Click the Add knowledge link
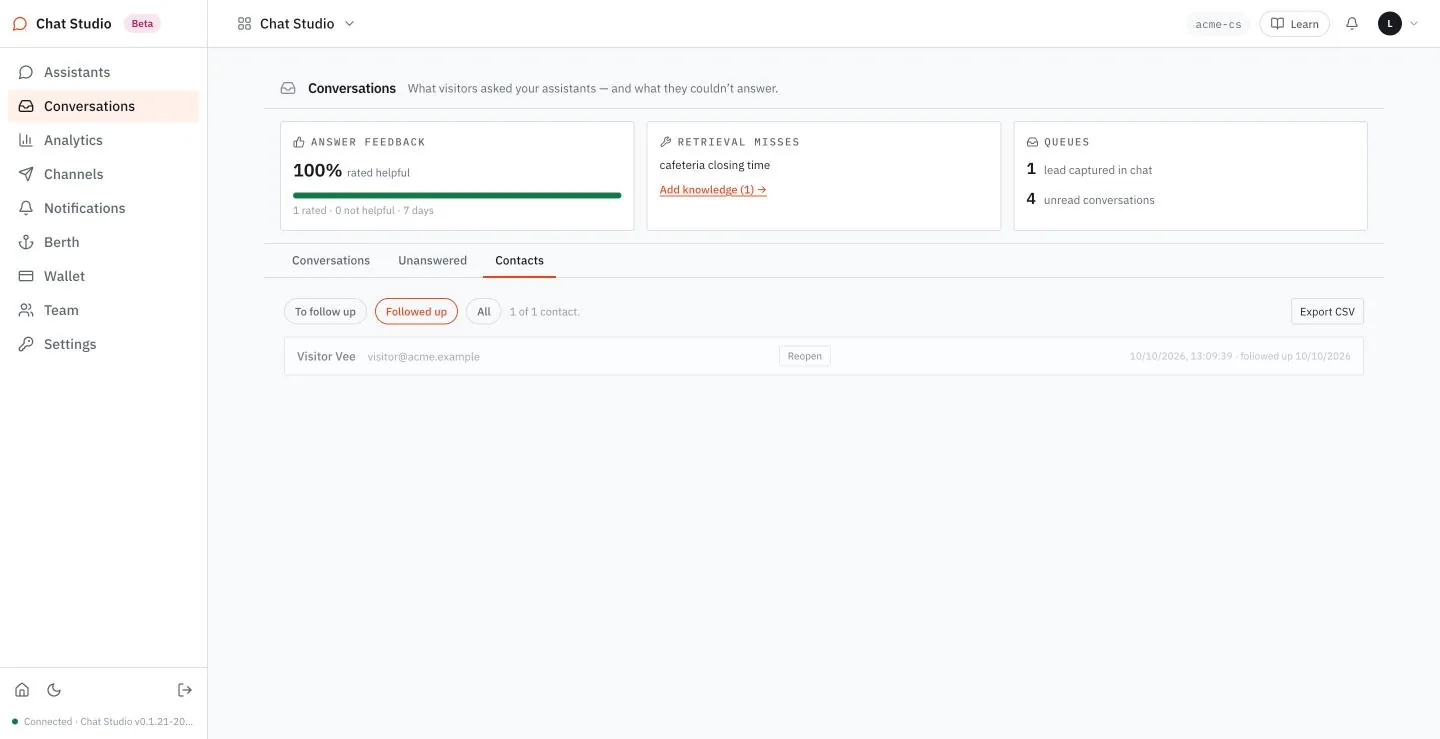1440x739 pixels. click(713, 189)
